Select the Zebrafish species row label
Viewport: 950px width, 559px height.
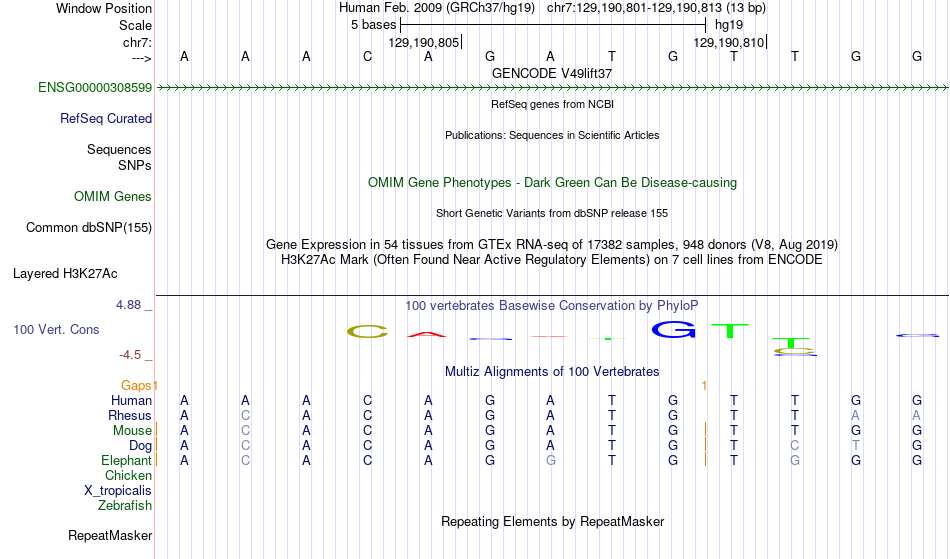(x=125, y=506)
